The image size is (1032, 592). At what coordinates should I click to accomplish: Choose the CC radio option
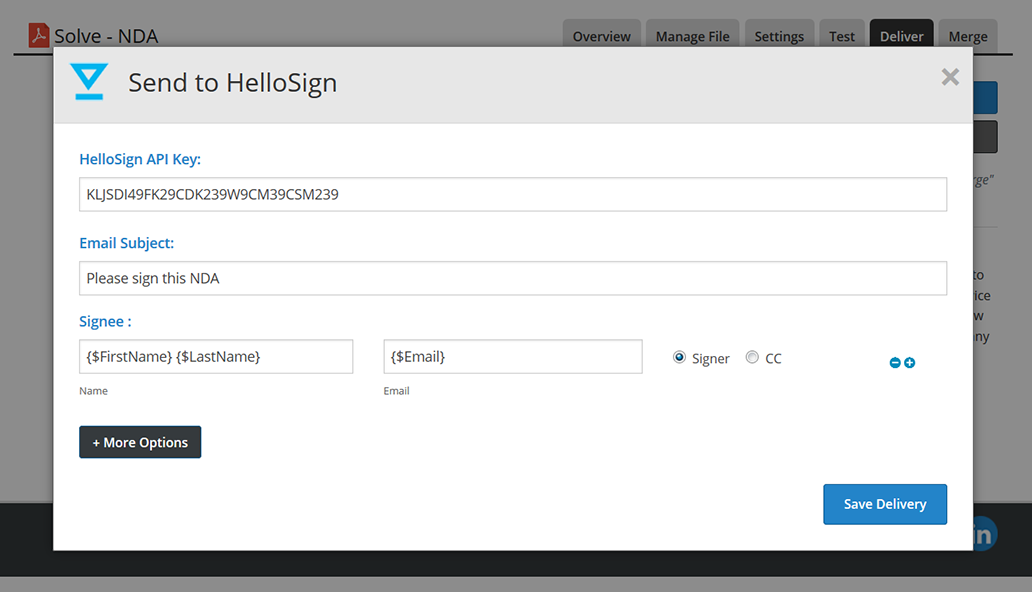(752, 358)
